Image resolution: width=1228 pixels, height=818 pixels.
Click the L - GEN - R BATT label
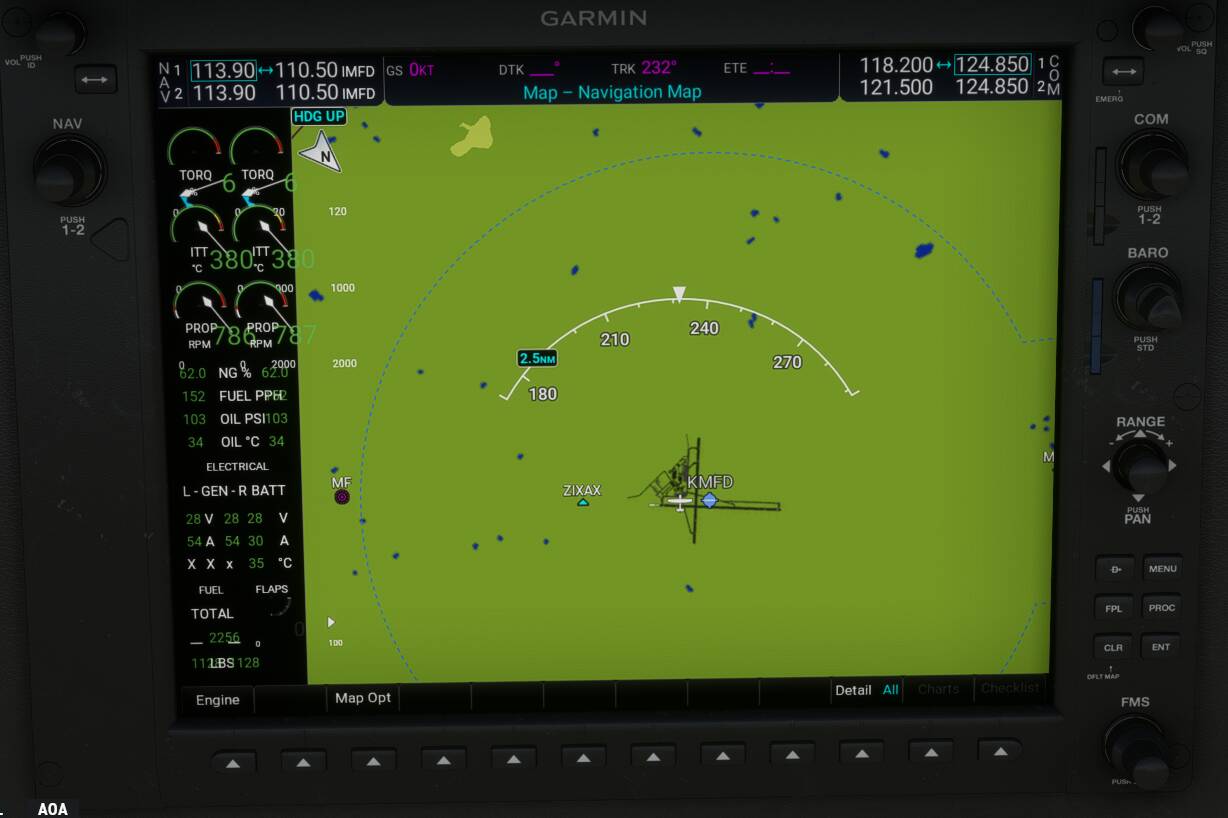(x=234, y=491)
